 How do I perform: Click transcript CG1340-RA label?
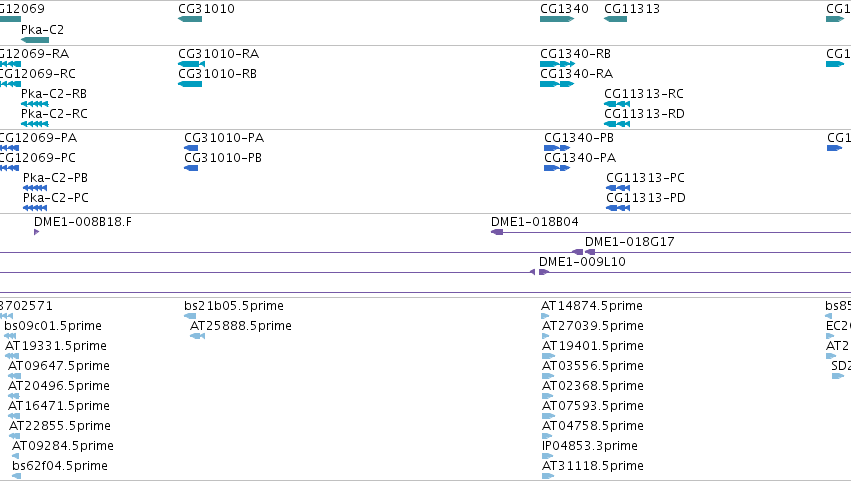click(x=576, y=74)
